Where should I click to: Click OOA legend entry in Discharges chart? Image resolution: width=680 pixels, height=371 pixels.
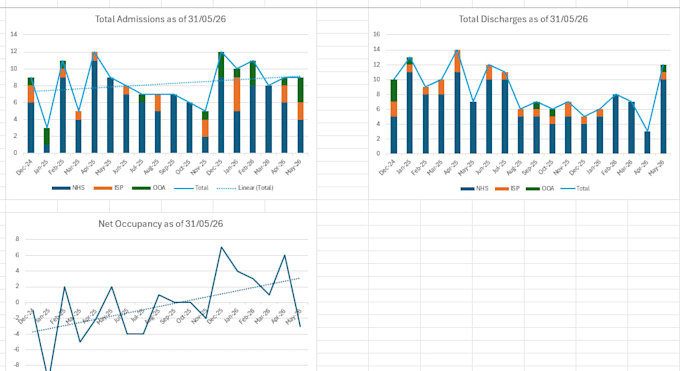(x=540, y=188)
